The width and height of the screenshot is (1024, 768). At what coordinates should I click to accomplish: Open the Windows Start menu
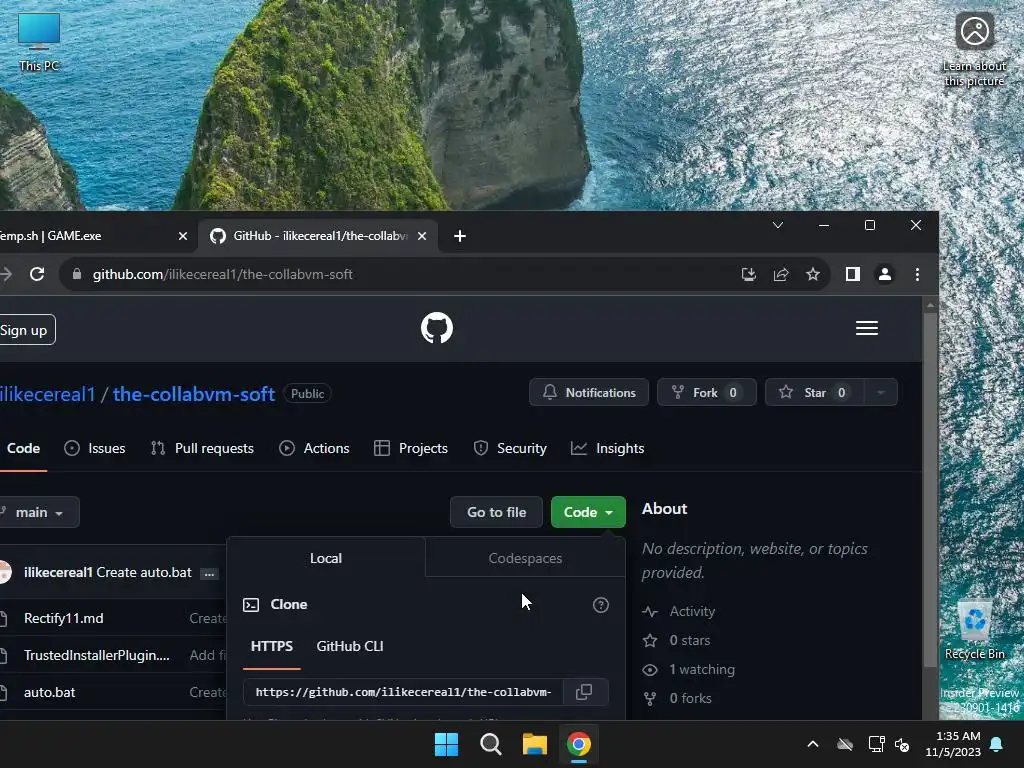click(447, 744)
